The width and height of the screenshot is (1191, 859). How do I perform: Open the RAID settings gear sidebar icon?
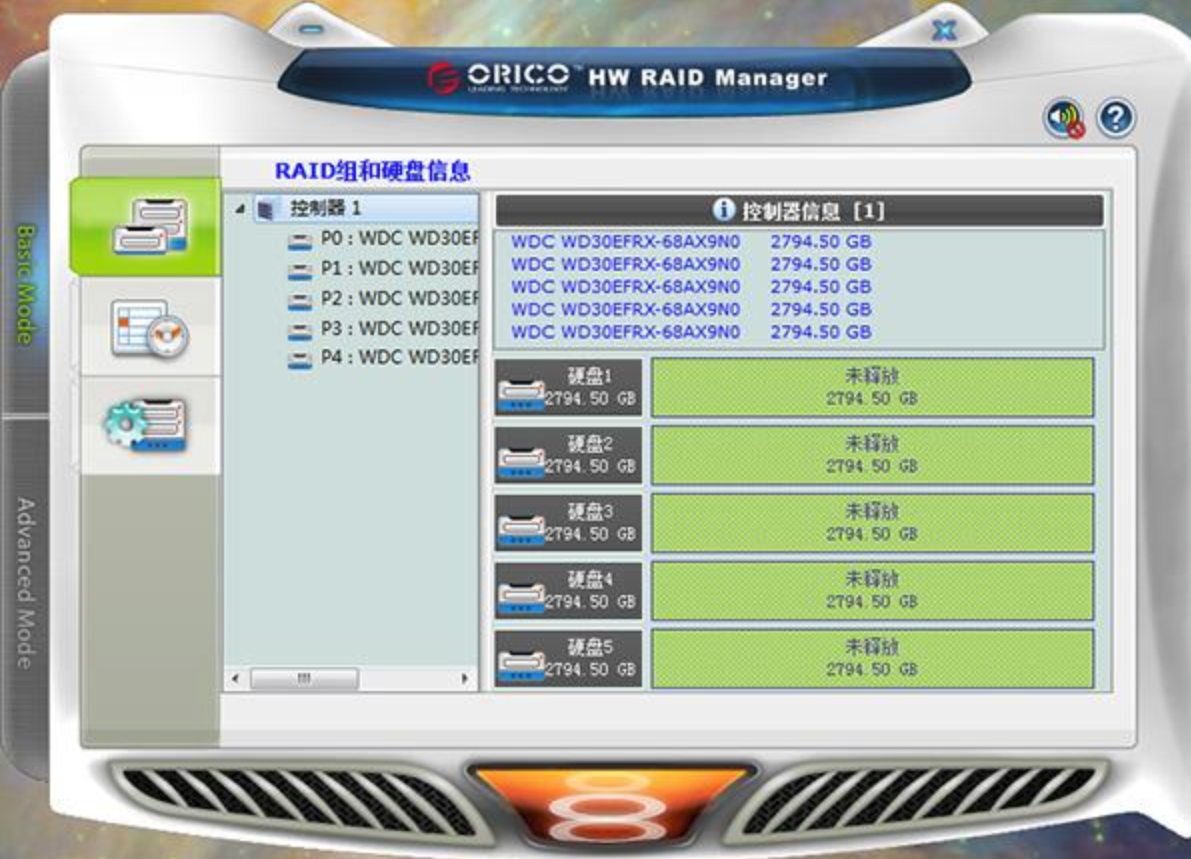click(x=146, y=425)
